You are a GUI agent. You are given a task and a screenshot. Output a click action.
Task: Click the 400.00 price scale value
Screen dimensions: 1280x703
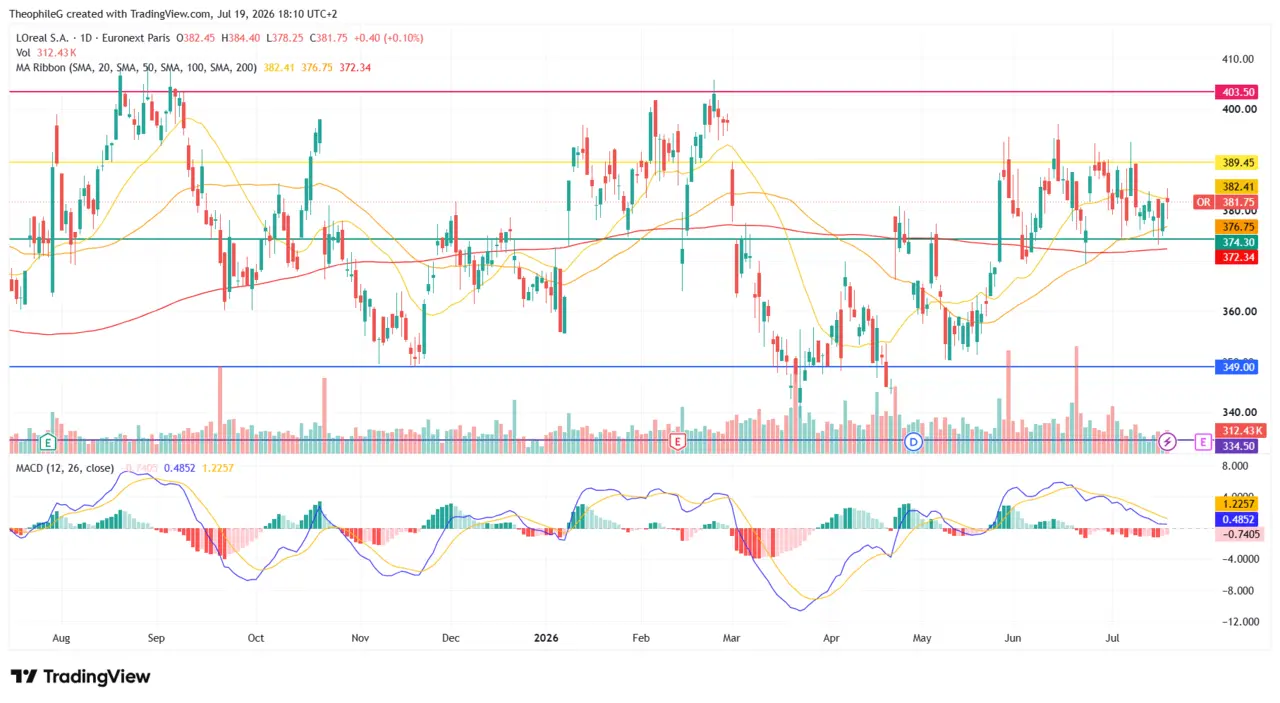point(1238,109)
